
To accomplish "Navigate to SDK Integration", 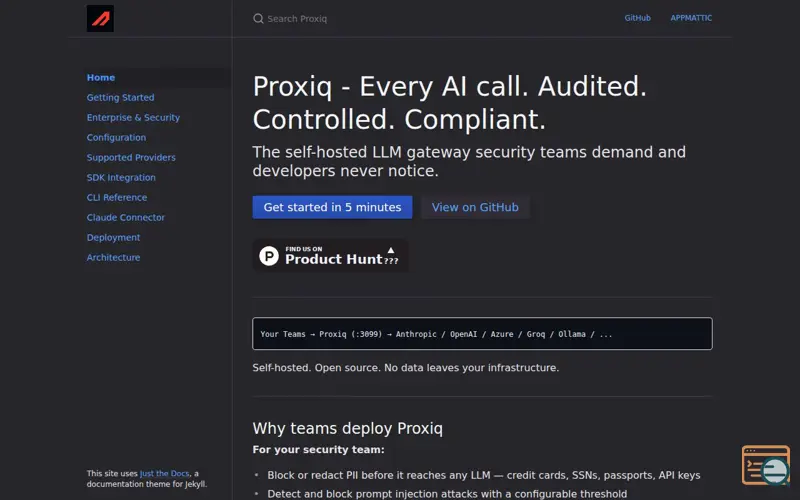I will click(x=121, y=177).
